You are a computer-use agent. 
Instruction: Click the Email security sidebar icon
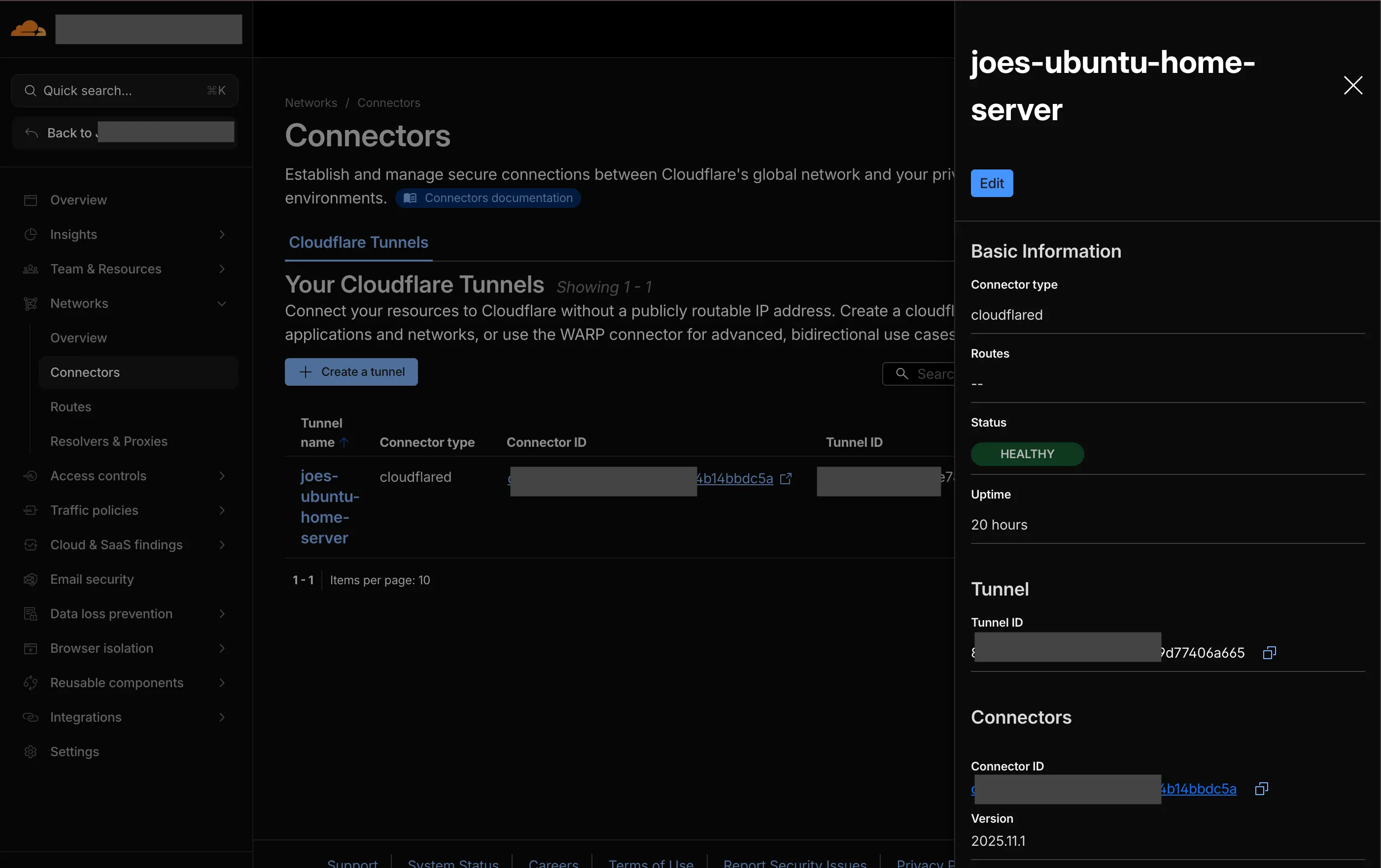point(31,579)
